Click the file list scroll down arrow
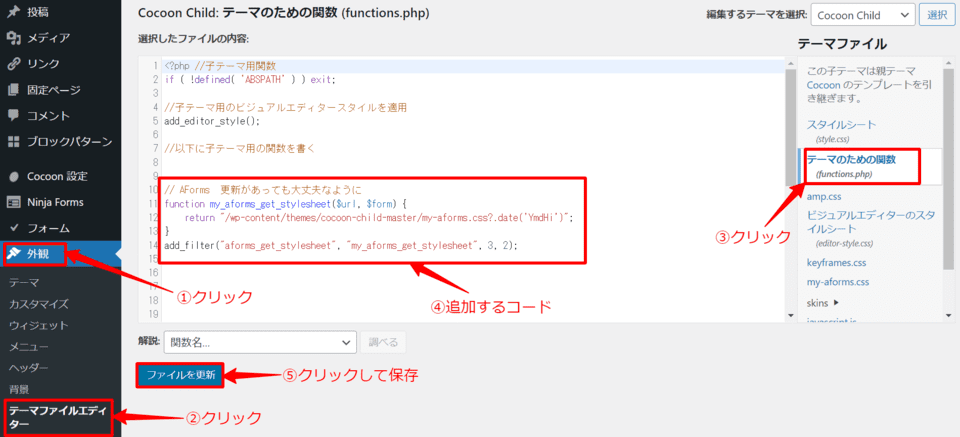The height and width of the screenshot is (437, 960). click(947, 315)
